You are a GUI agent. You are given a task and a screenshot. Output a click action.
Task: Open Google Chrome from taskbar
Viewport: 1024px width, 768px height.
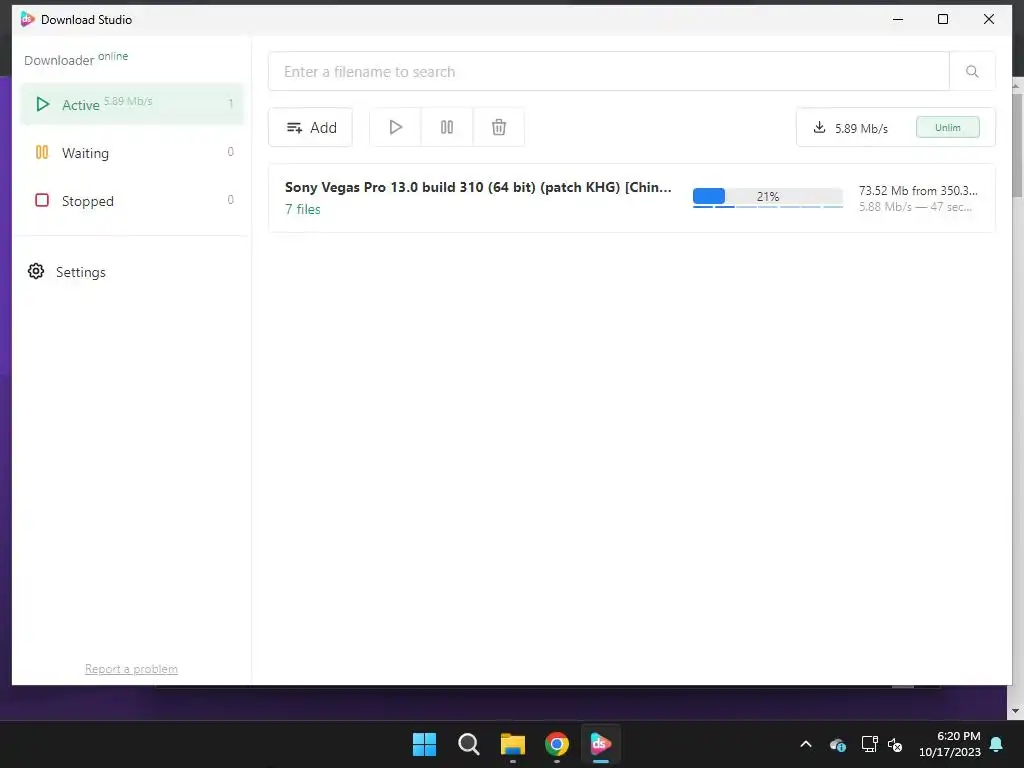[556, 744]
